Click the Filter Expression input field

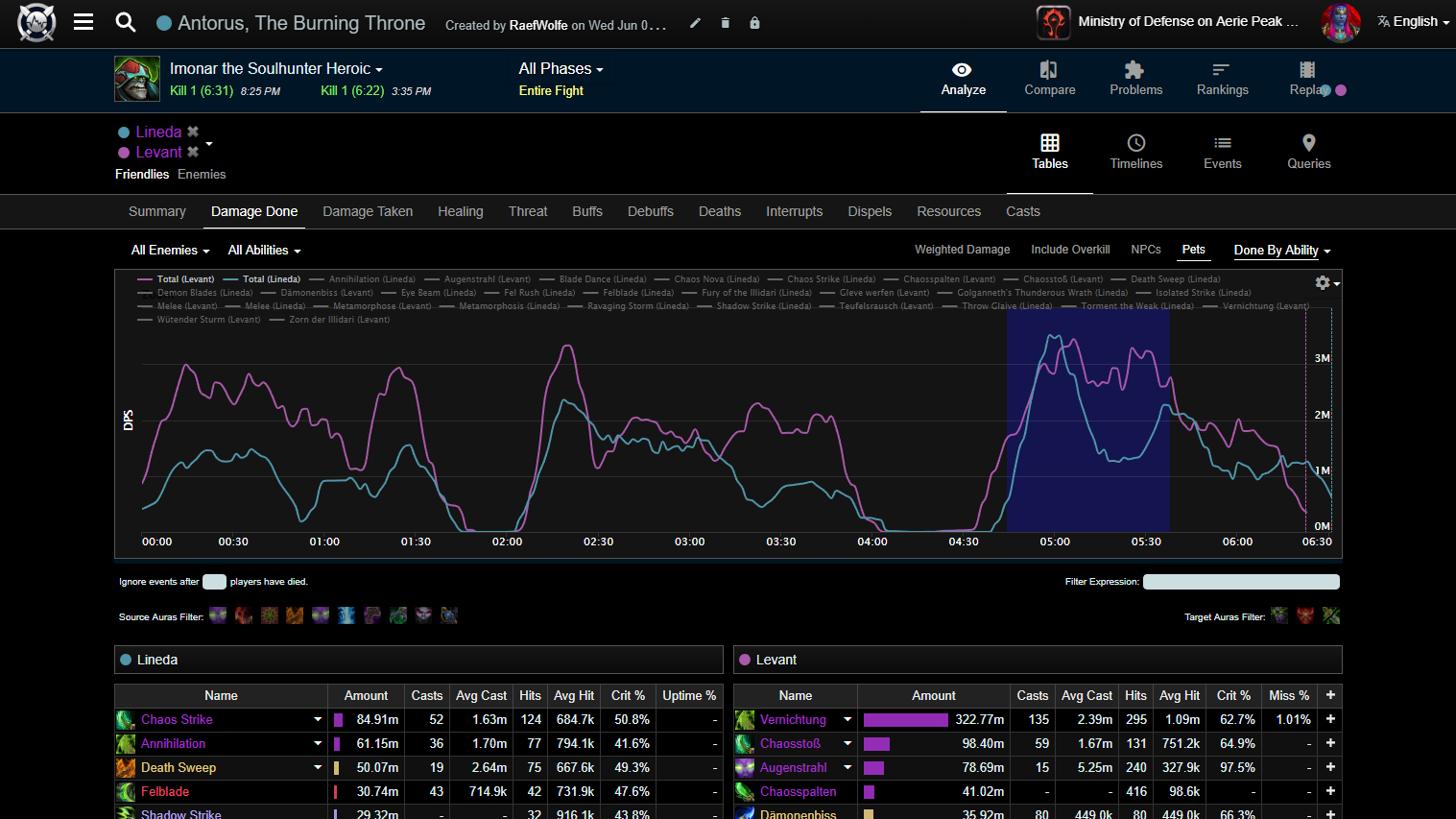coord(1240,582)
